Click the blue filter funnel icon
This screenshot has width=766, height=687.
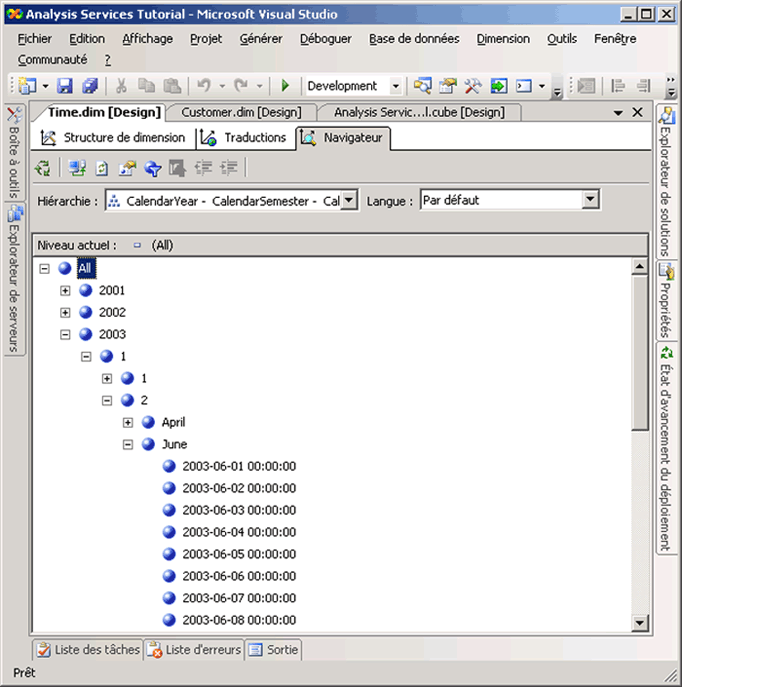tap(152, 169)
